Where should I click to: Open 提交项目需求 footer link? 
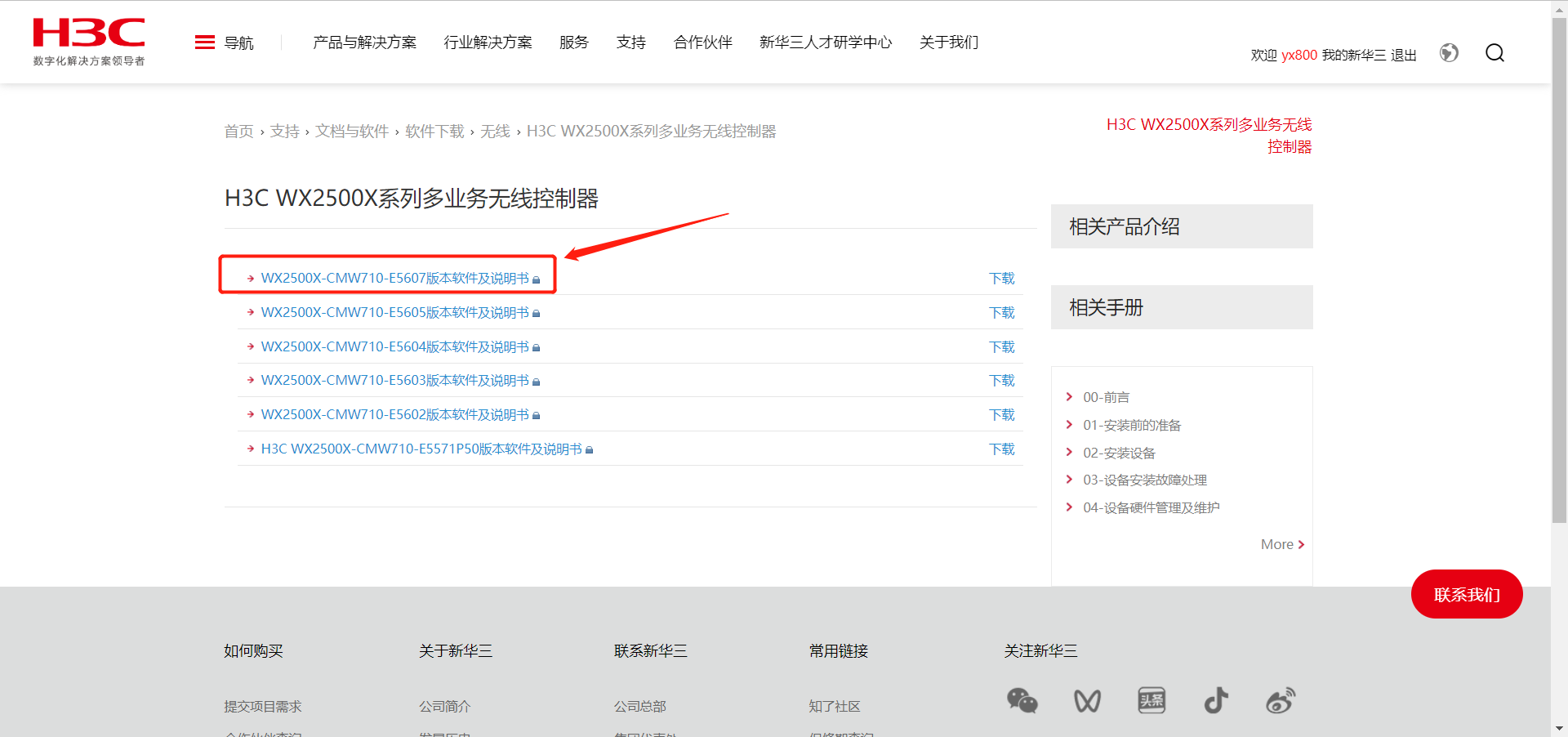[x=263, y=706]
